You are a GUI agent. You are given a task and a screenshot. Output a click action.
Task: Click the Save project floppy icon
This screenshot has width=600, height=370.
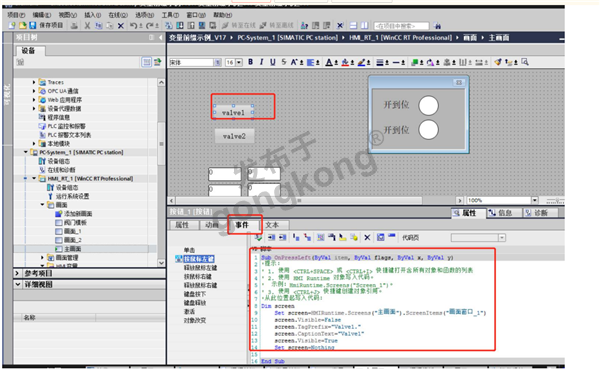33,25
